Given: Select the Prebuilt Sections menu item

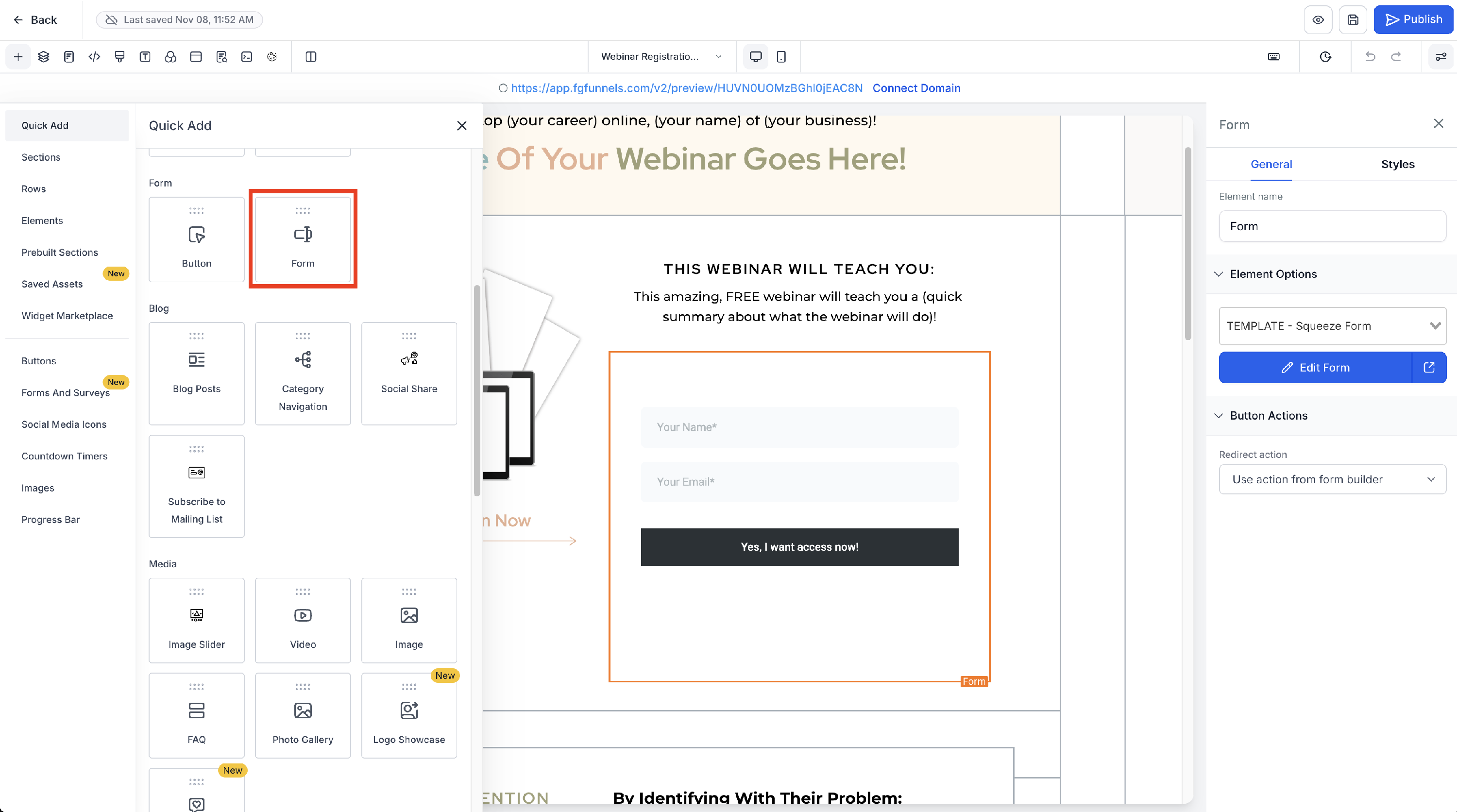Looking at the screenshot, I should (60, 252).
